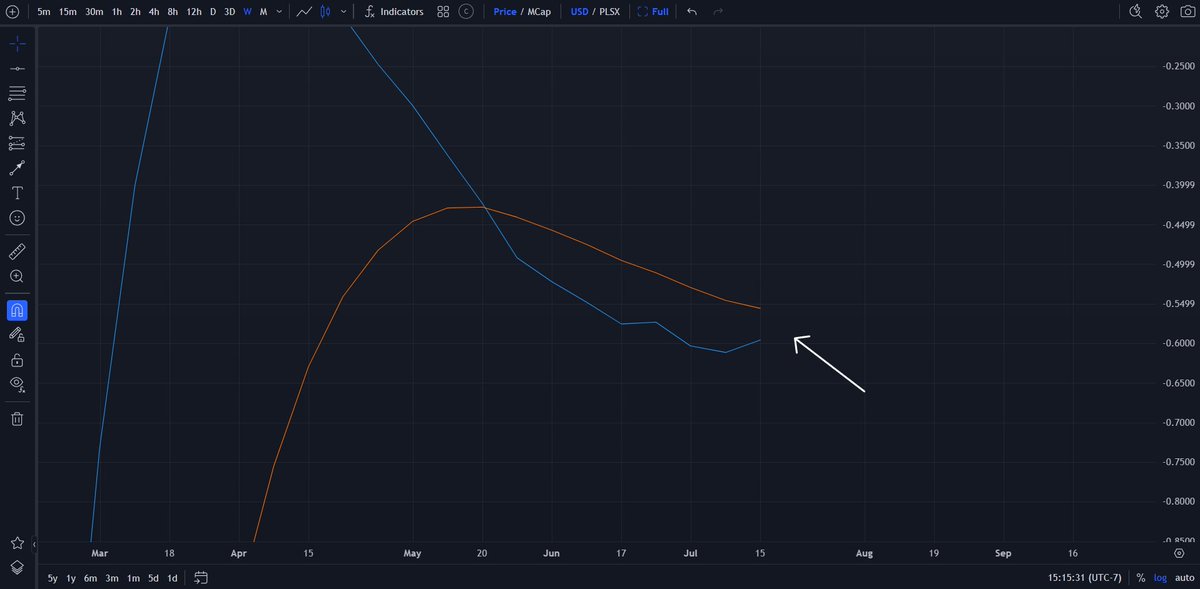
Task: Undo the last chart action
Action: pos(692,12)
